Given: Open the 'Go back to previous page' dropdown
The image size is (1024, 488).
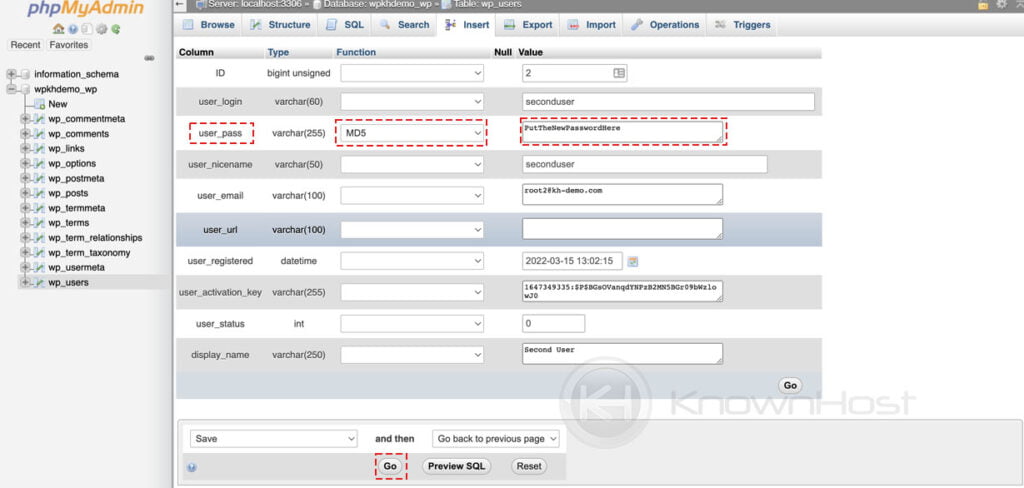Looking at the screenshot, I should coord(496,439).
